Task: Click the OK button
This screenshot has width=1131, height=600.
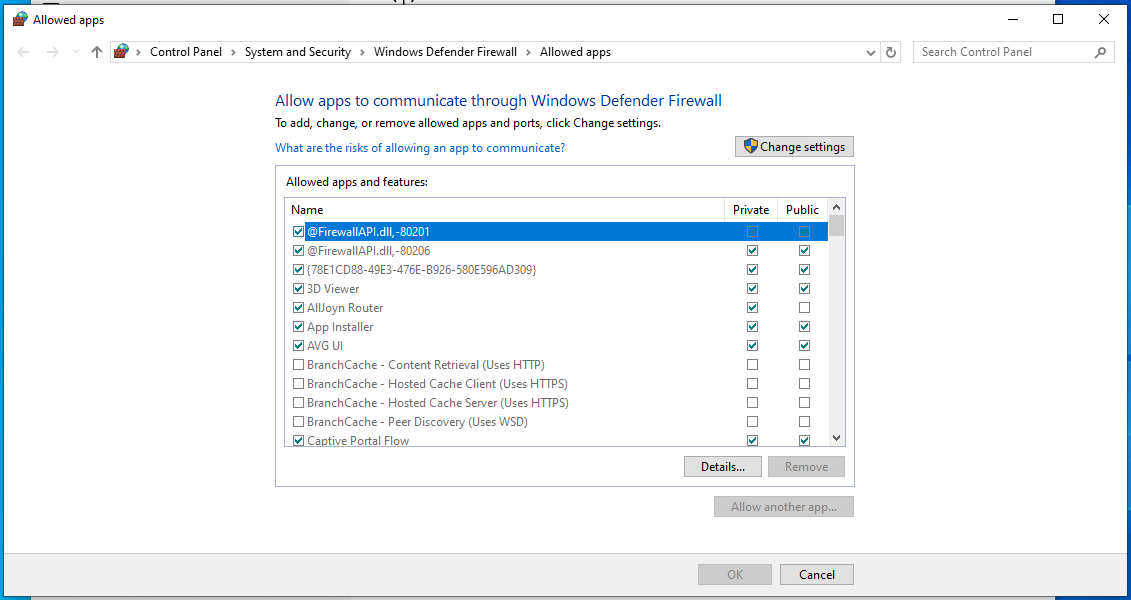Action: point(735,575)
